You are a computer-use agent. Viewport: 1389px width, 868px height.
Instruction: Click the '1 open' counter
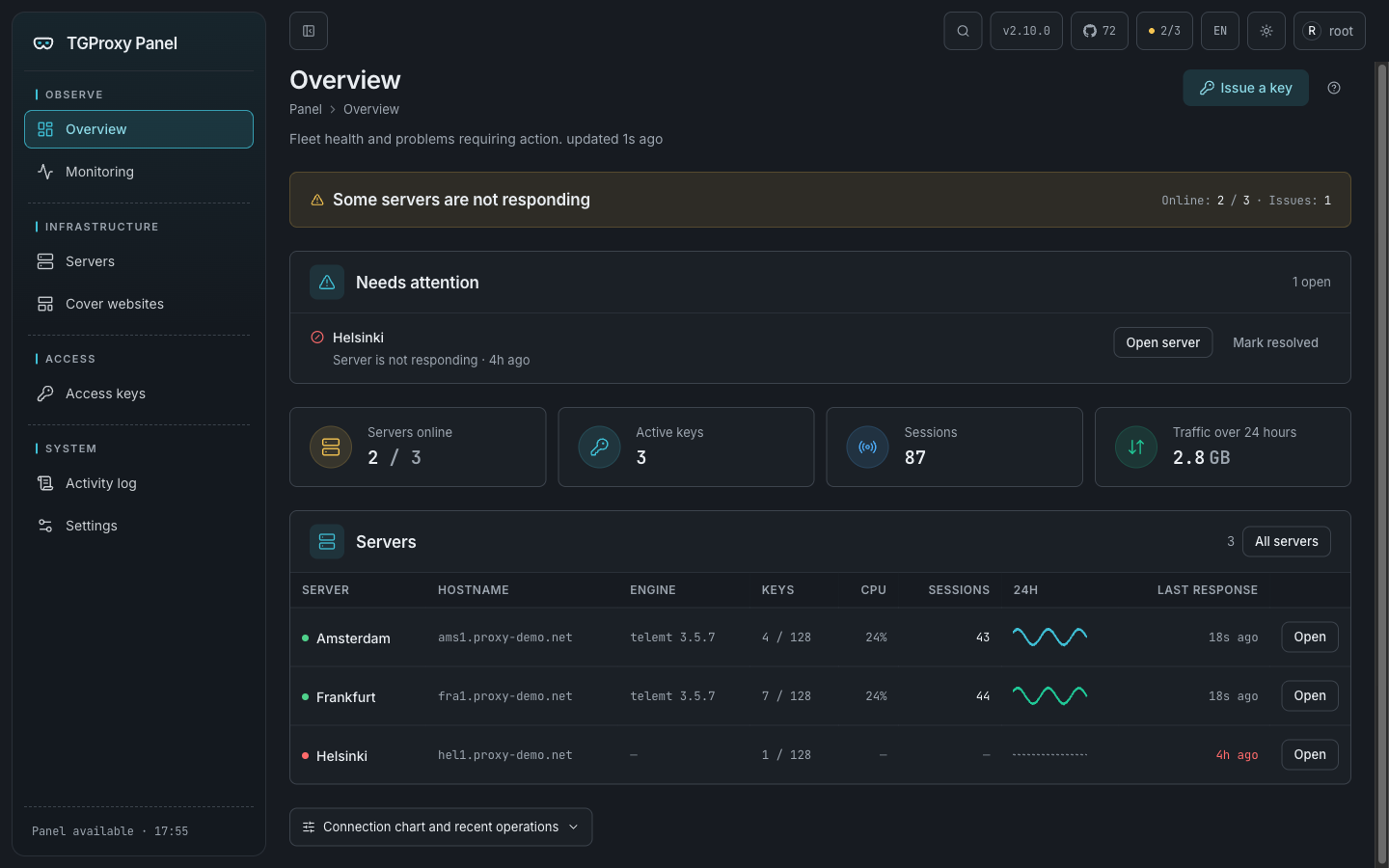coord(1311,282)
